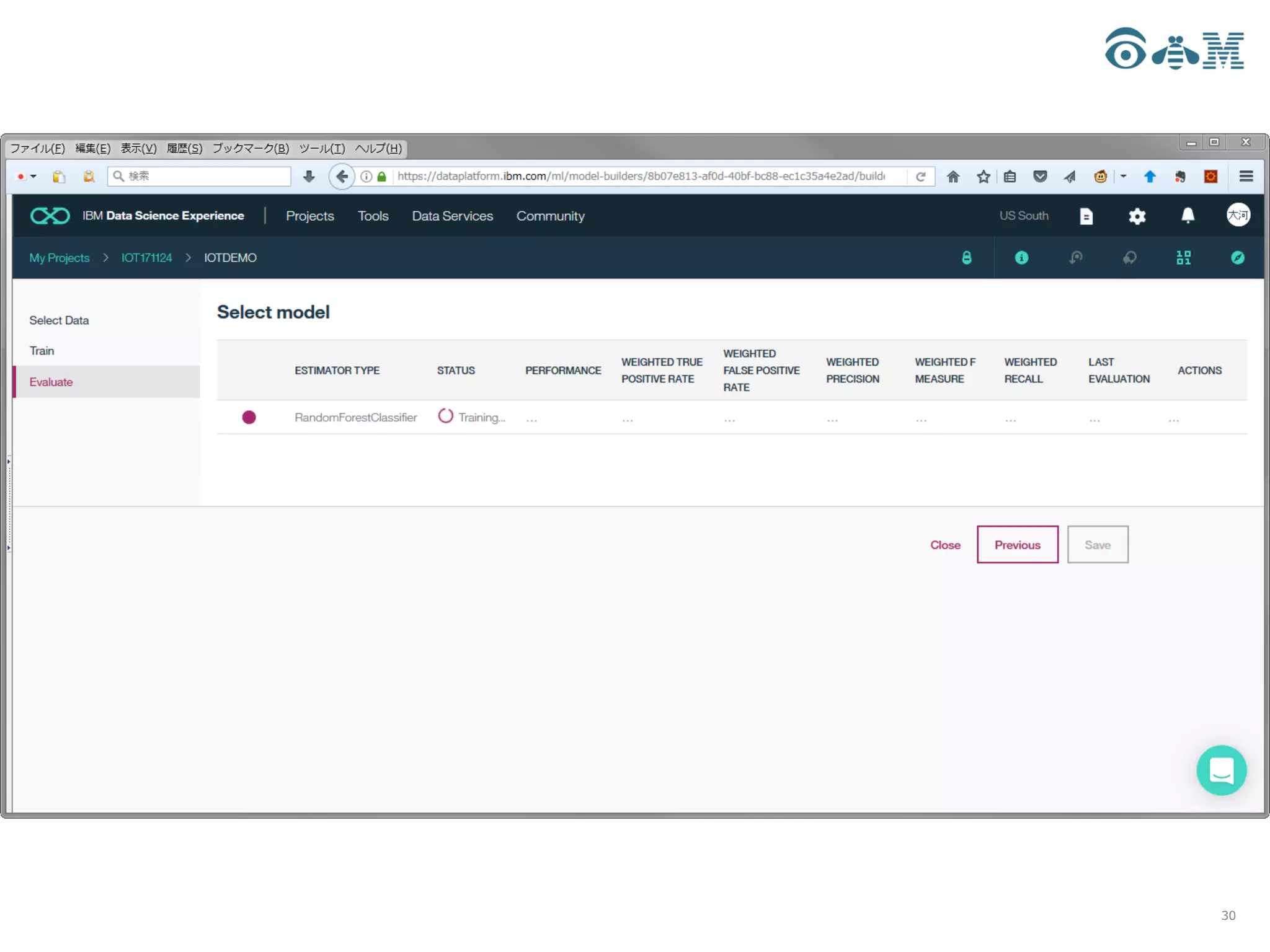Click the document icon beside US South
Image resolution: width=1270 pixels, height=952 pixels.
[1086, 216]
